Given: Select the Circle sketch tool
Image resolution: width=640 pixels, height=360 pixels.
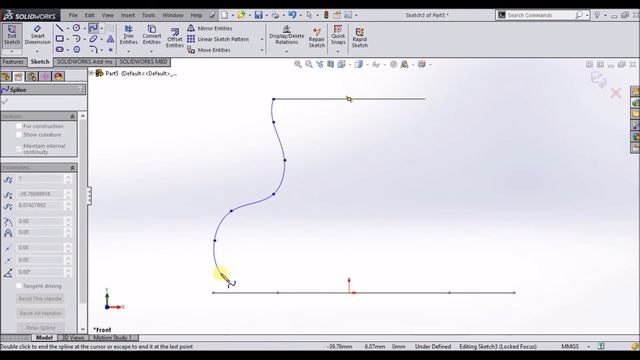Looking at the screenshot, I should (x=76, y=28).
